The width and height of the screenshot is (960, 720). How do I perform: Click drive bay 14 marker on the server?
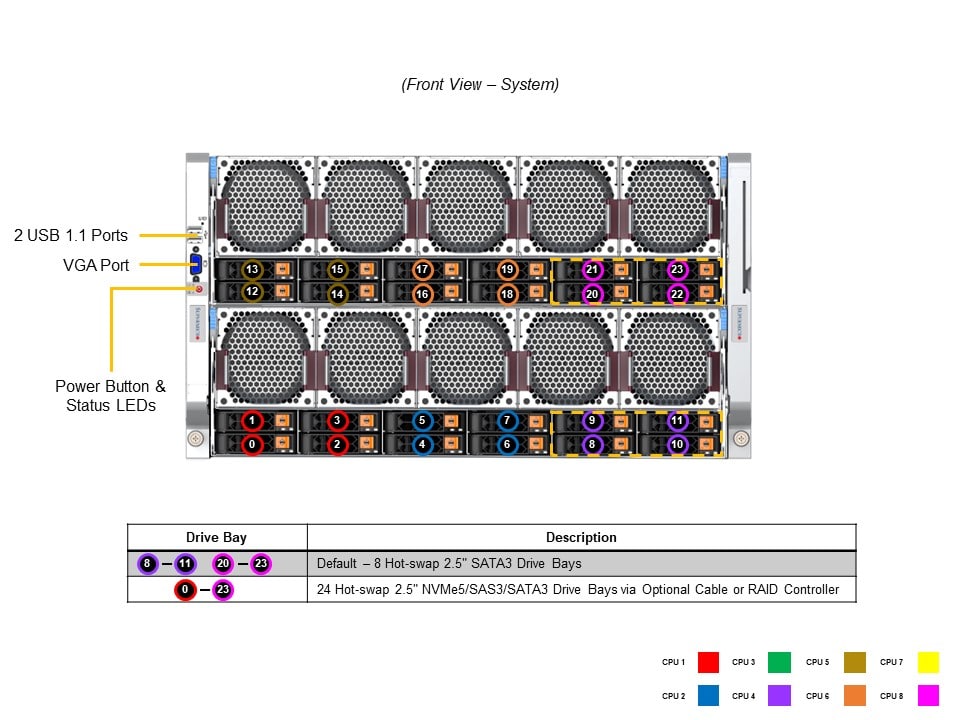338,294
